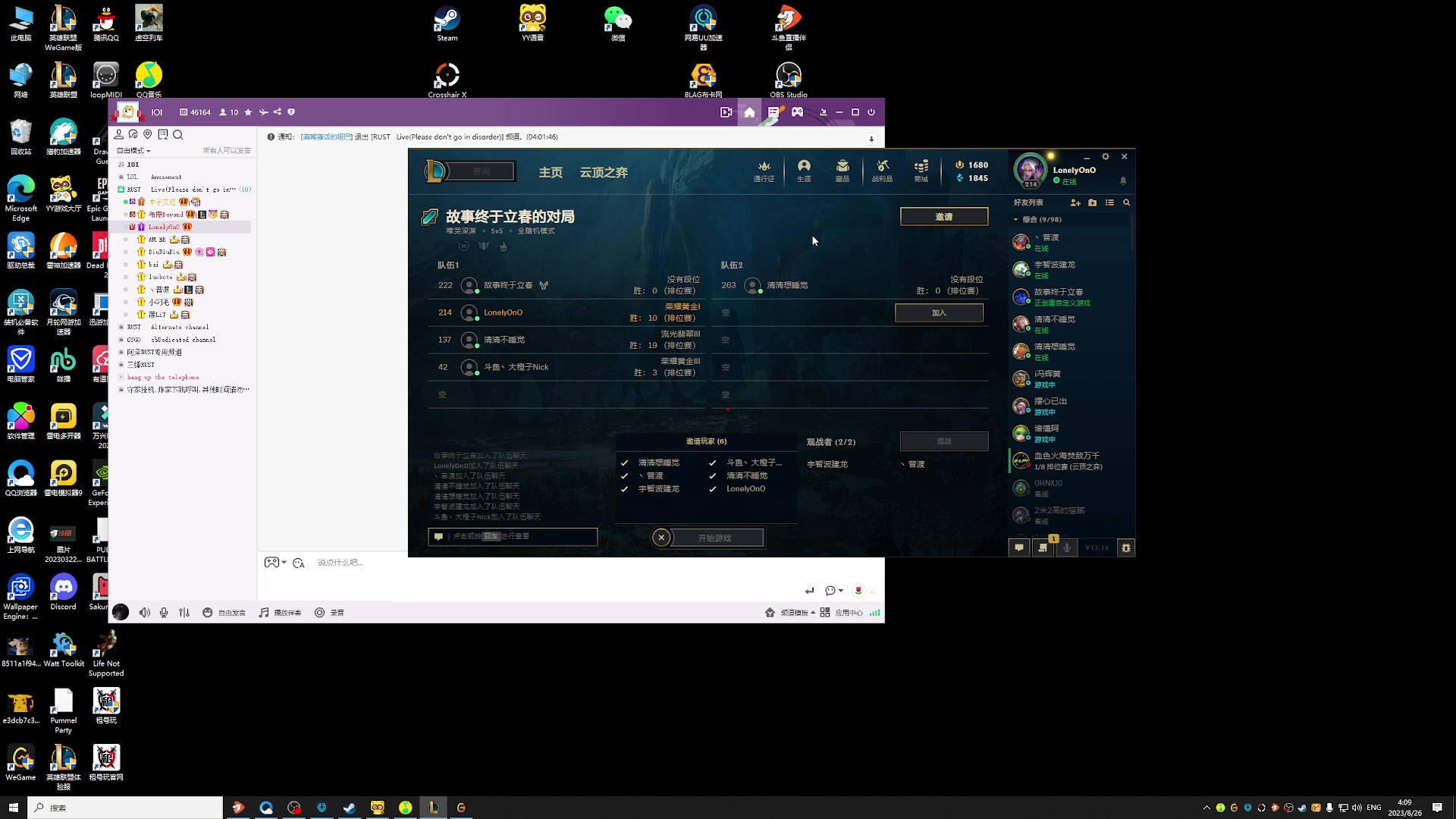Open the gamepad dropdown in YY chat input
The image size is (1456, 819).
tap(275, 563)
